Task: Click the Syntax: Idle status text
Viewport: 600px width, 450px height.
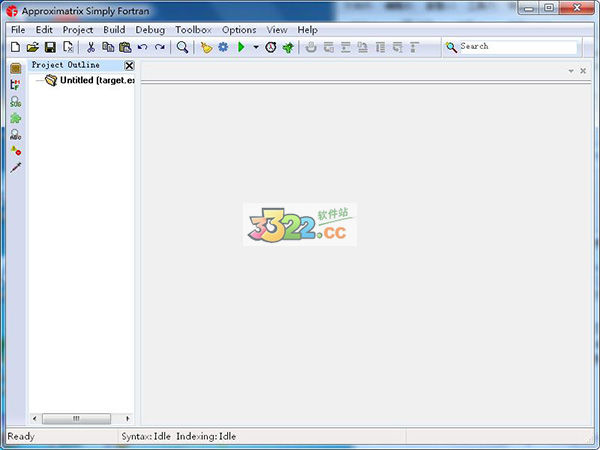Action: click(x=146, y=436)
